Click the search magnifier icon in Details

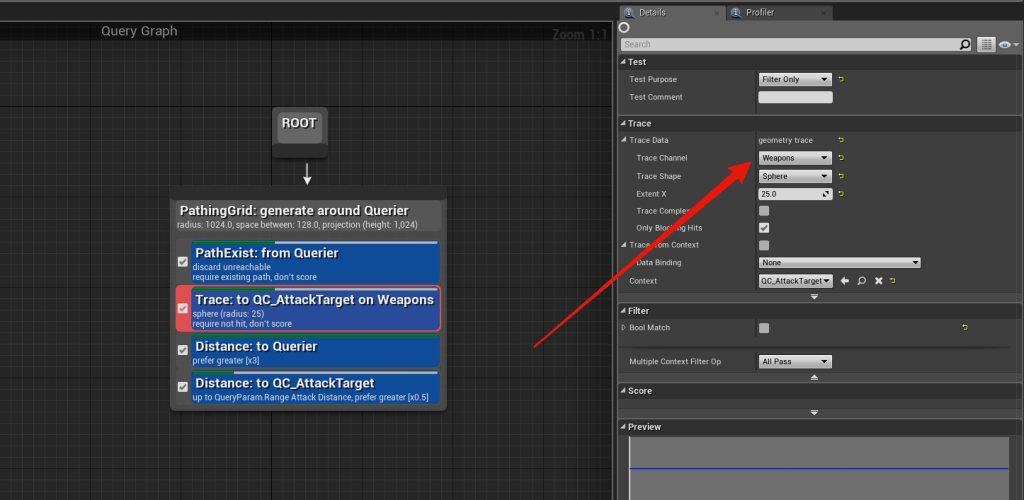pos(965,44)
